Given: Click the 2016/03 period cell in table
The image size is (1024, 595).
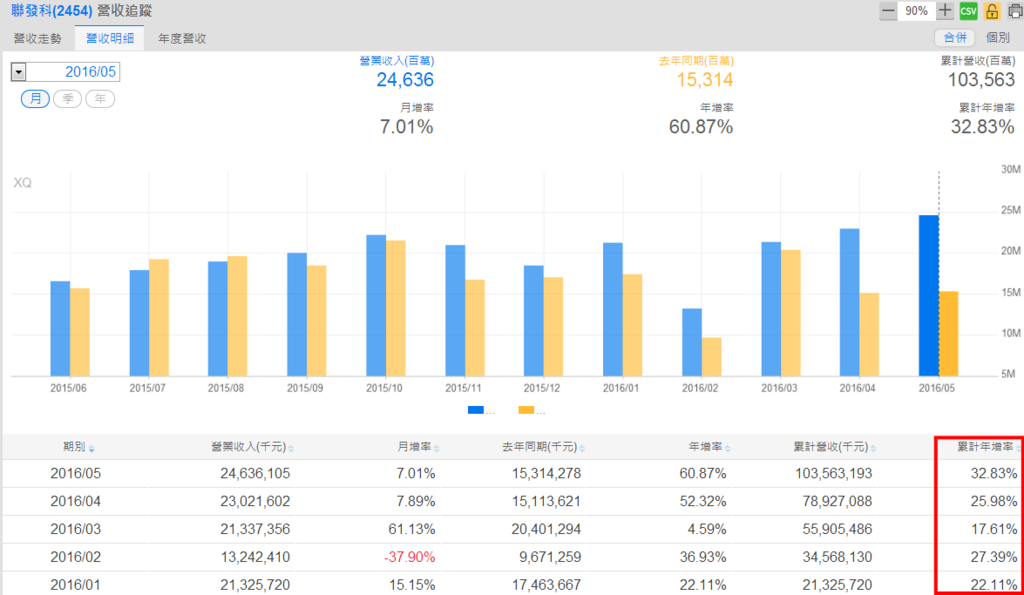Looking at the screenshot, I should (76, 529).
